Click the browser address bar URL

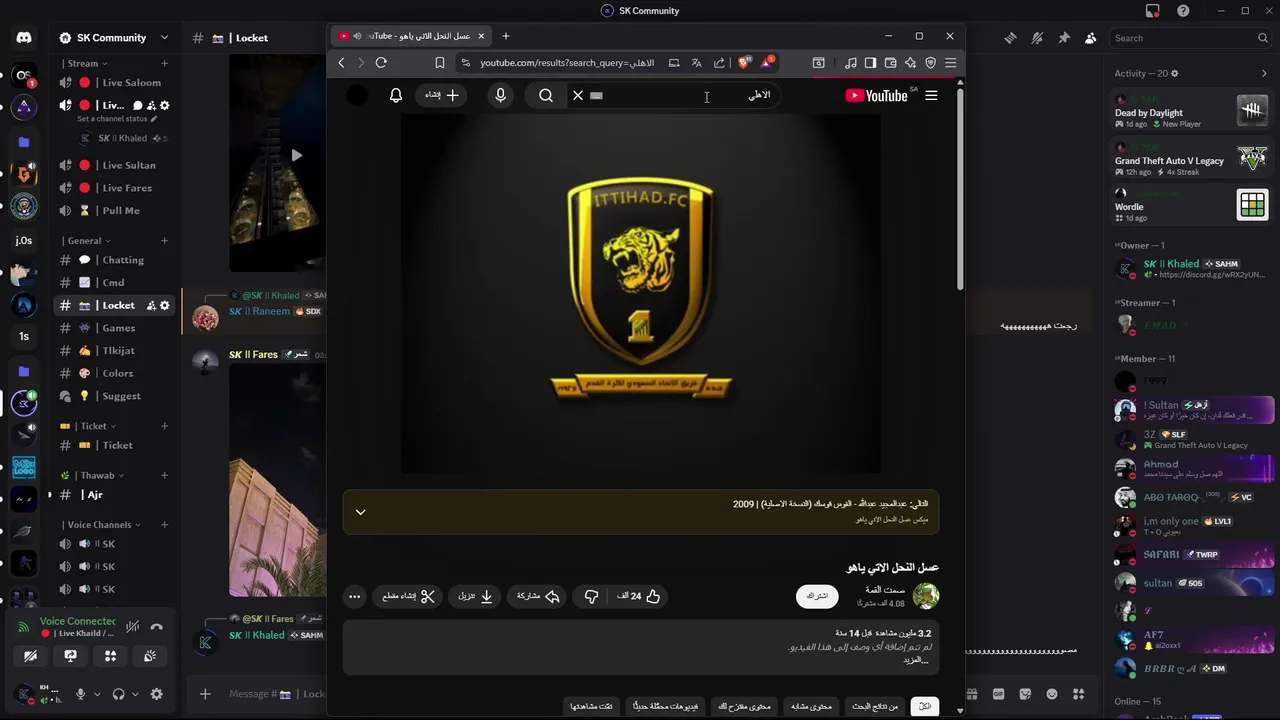(x=566, y=63)
